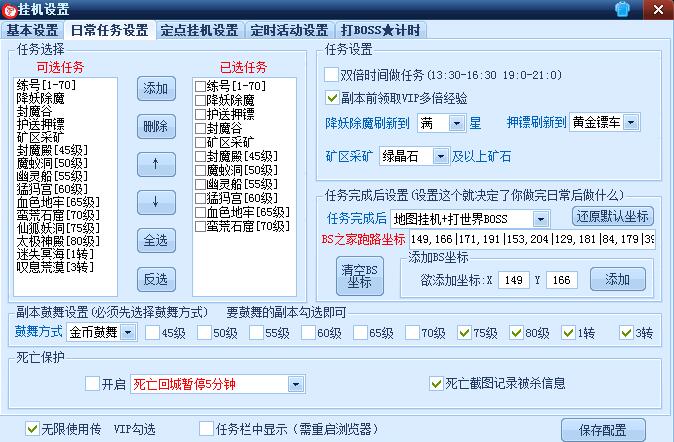Viewport: 674px width, 442px height.
Task: Check 猛犸宫[60级] in 已选任务 list
Action: (200, 198)
